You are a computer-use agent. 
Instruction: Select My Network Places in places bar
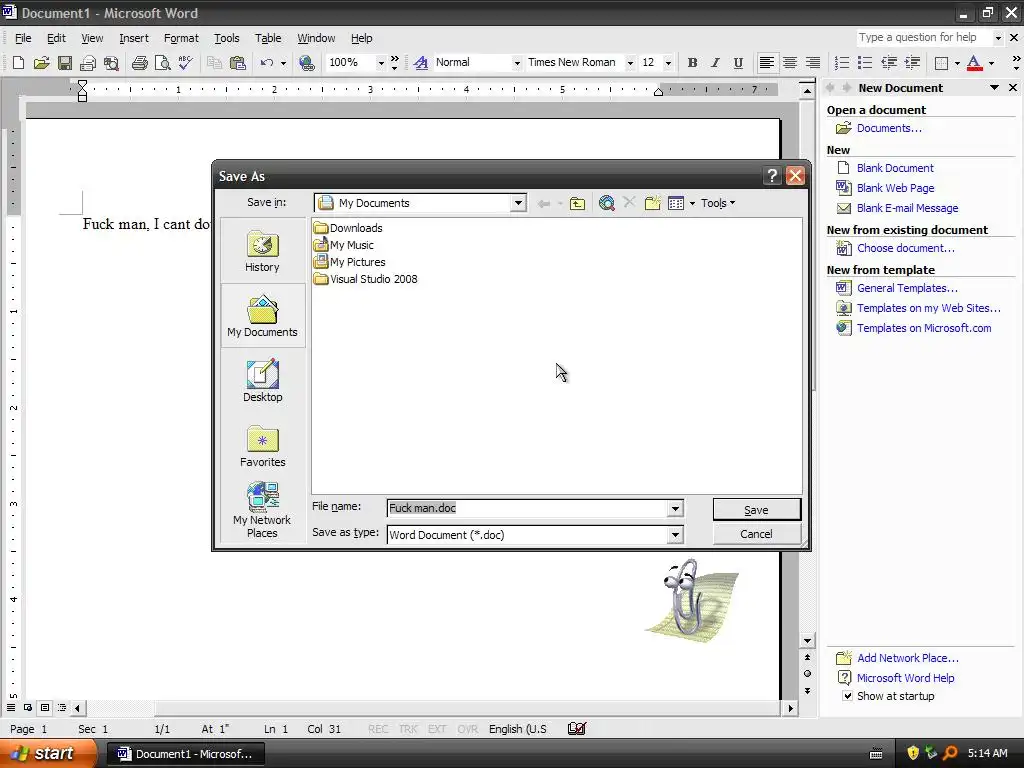coord(263,510)
